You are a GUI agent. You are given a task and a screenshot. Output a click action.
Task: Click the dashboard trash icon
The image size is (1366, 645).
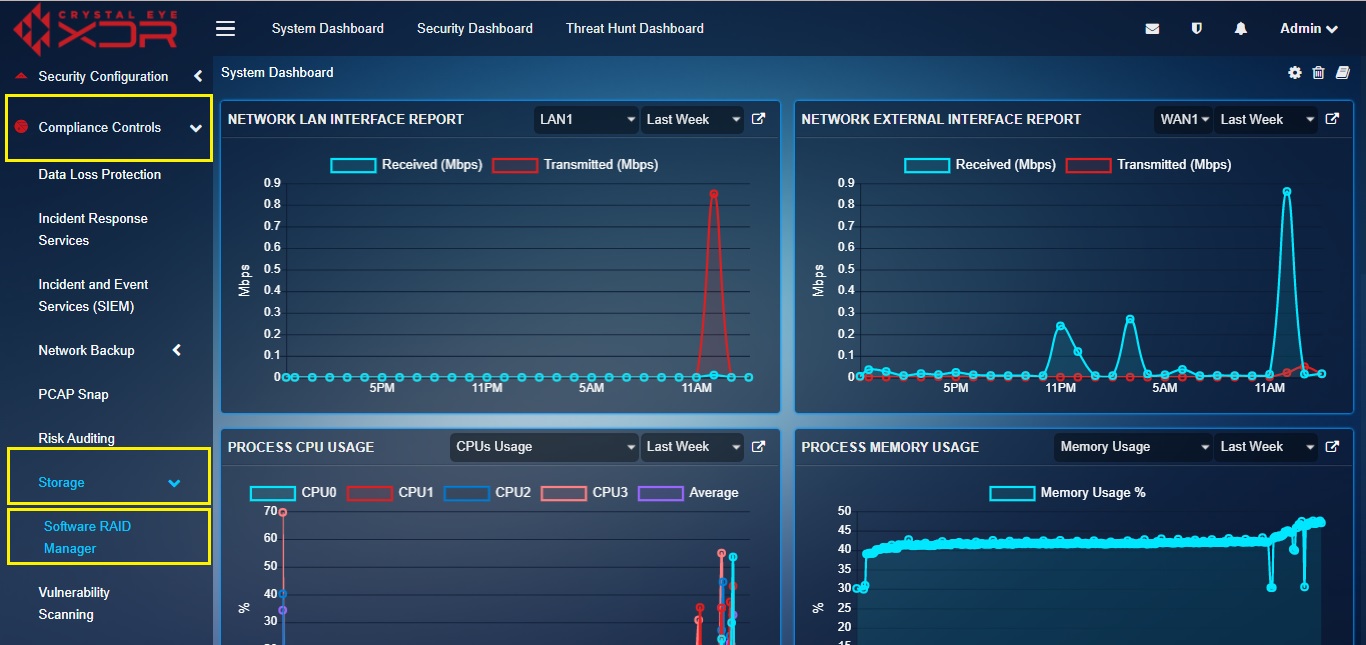[1318, 72]
